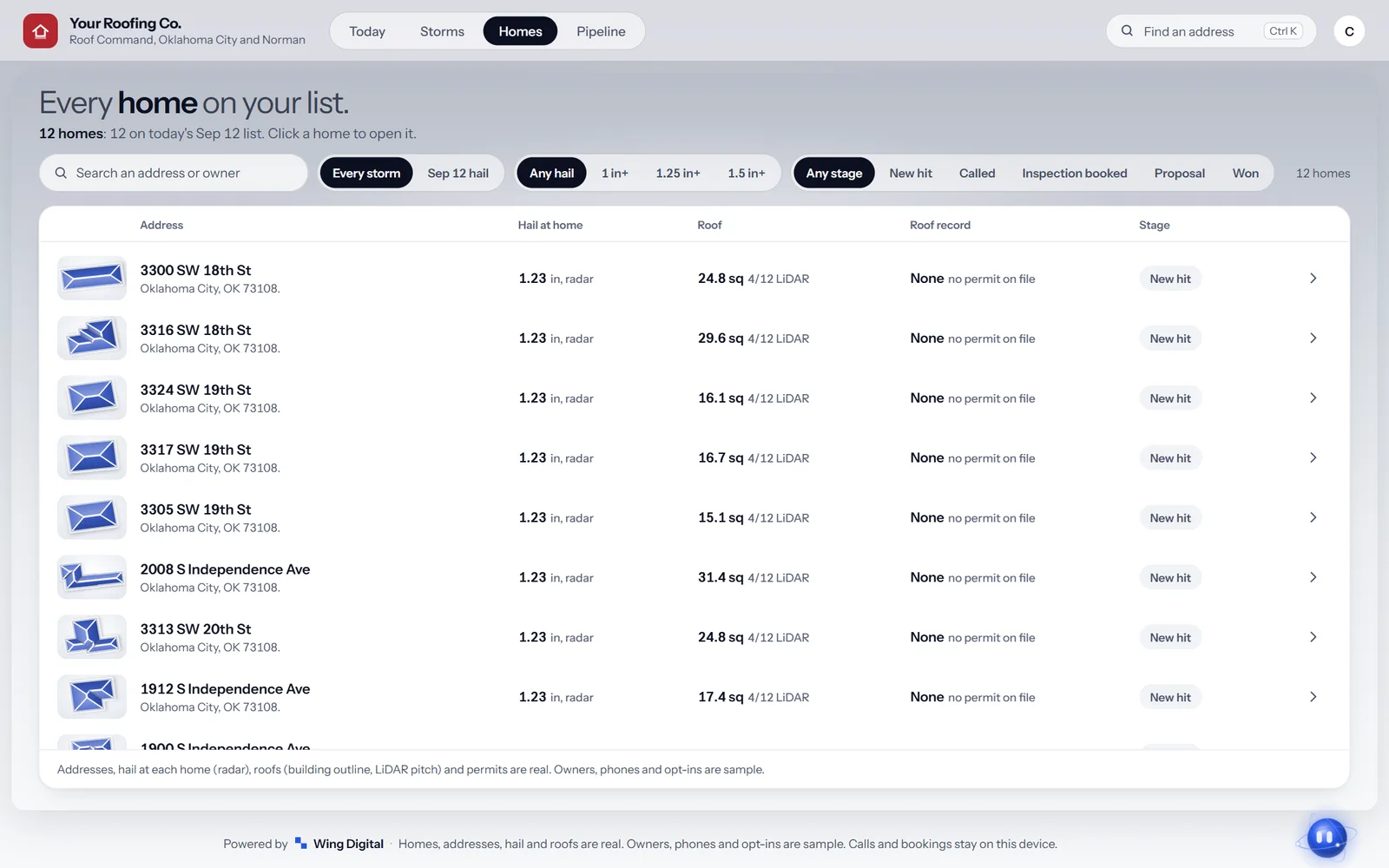The width and height of the screenshot is (1389, 868).
Task: Expand the 3317 SW 19th St row chevron
Action: point(1313,457)
